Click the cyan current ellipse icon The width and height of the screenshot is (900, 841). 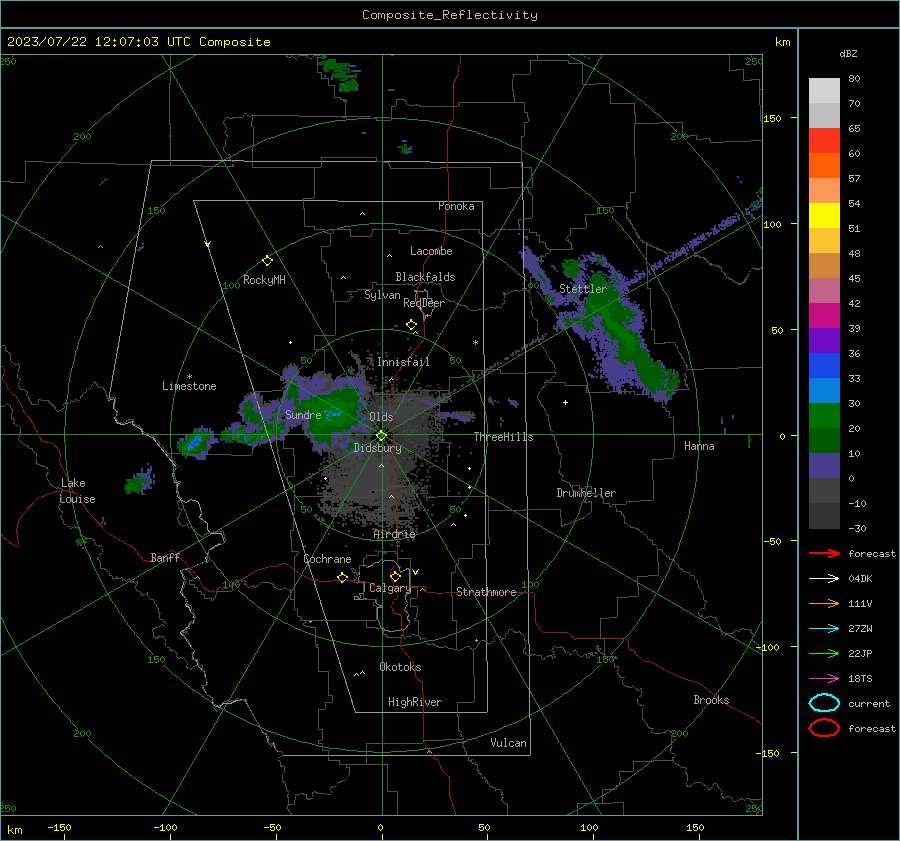[824, 703]
